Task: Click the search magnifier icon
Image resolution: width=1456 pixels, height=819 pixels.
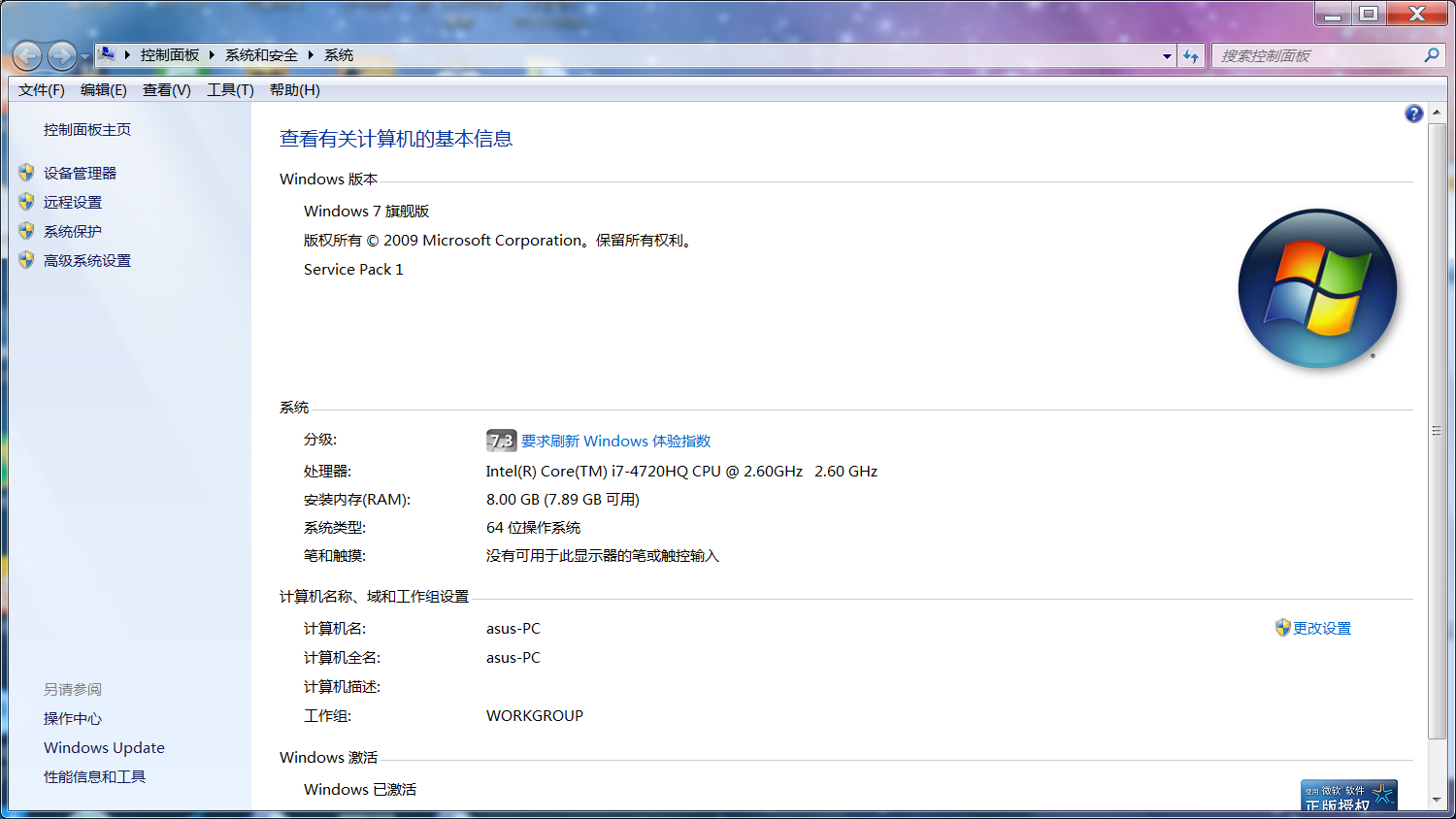Action: click(1432, 55)
